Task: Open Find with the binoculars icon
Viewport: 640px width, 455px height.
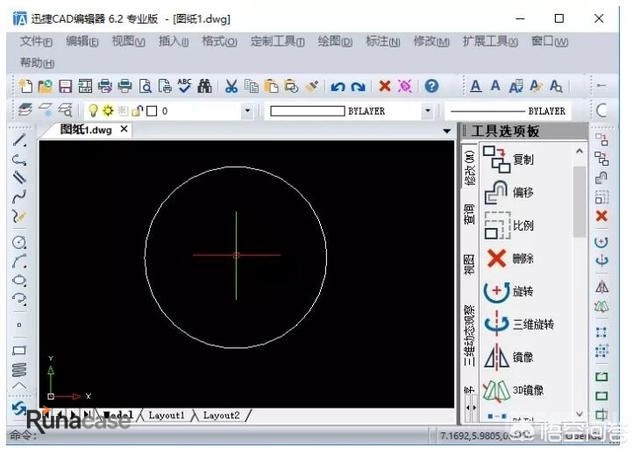Action: pyautogui.click(x=204, y=86)
